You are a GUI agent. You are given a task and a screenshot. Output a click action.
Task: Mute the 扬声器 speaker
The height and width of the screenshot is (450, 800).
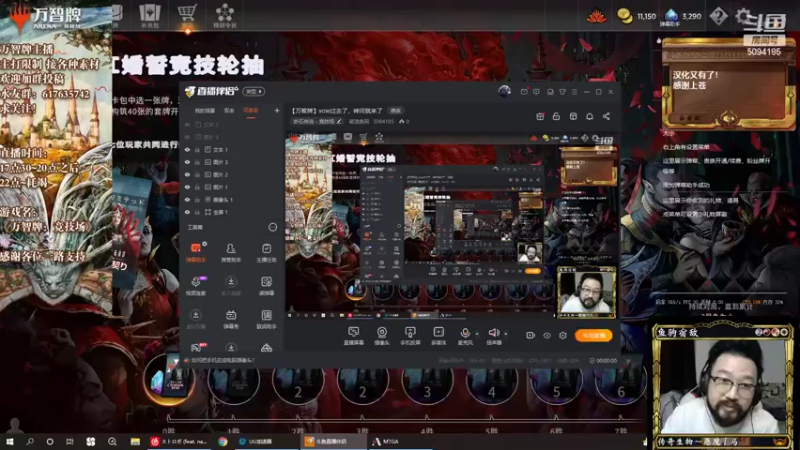[x=494, y=336]
